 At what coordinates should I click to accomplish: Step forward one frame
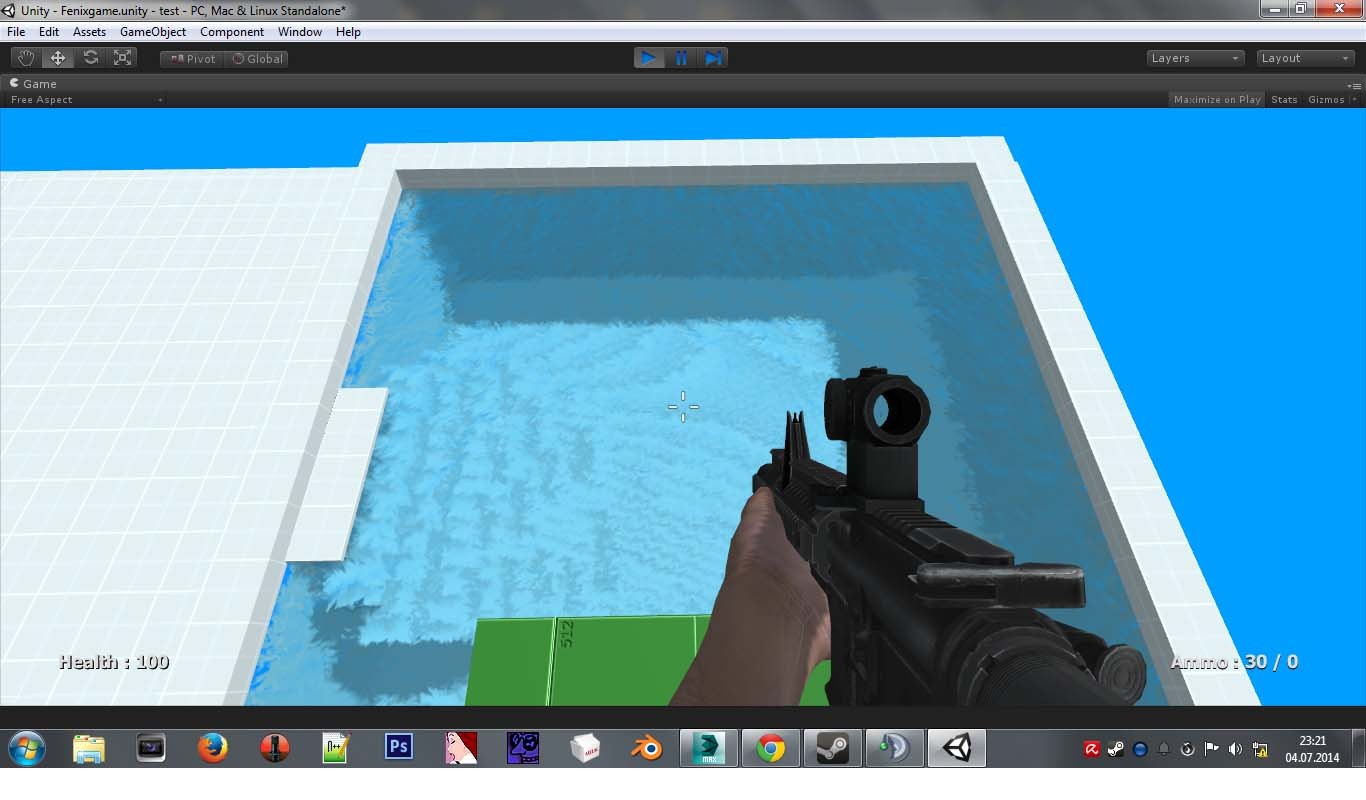click(x=713, y=58)
